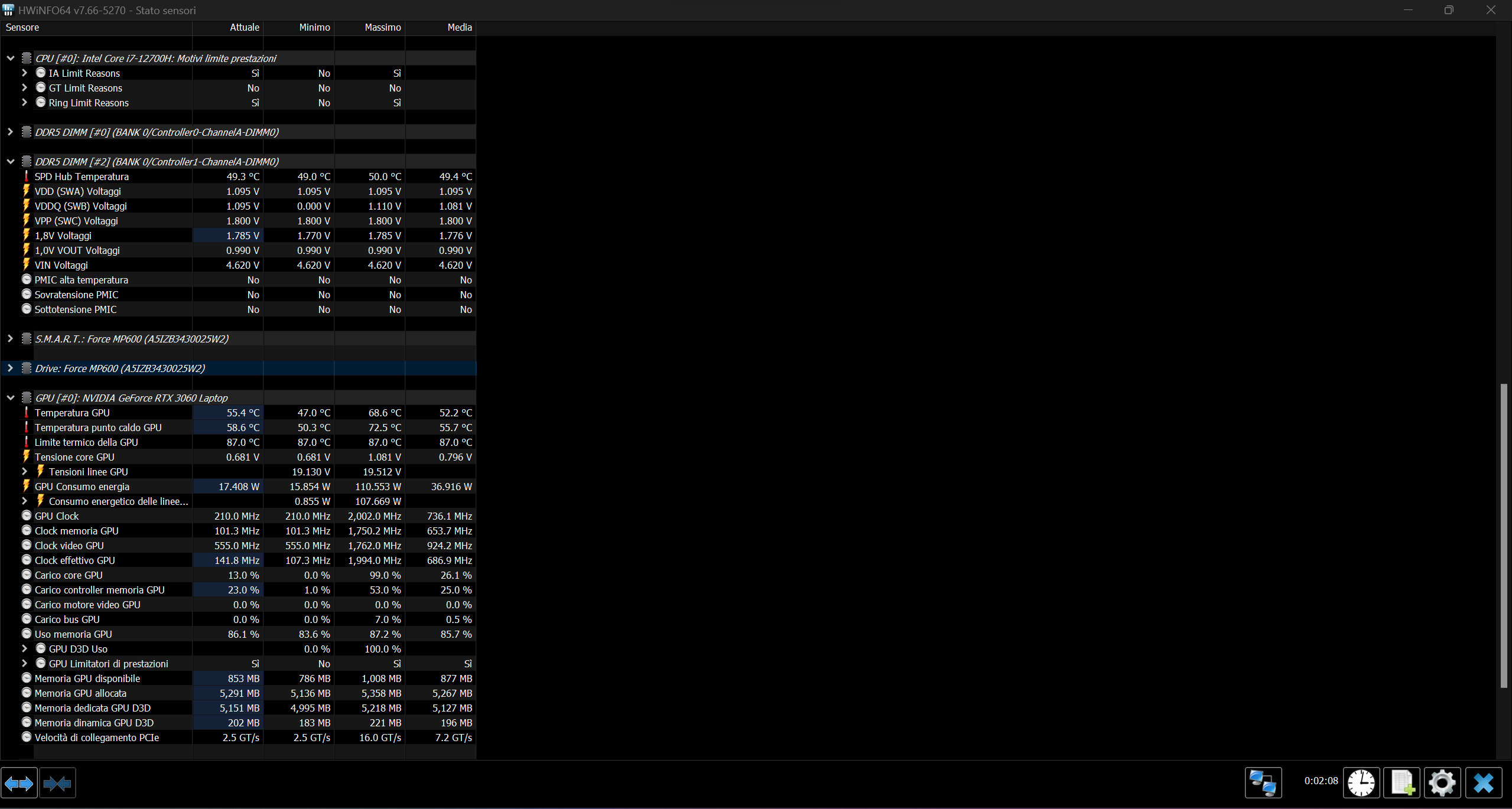Click the bolt icon of Tensione core GPU
Viewport: 1512px width, 809px height.
(x=26, y=456)
